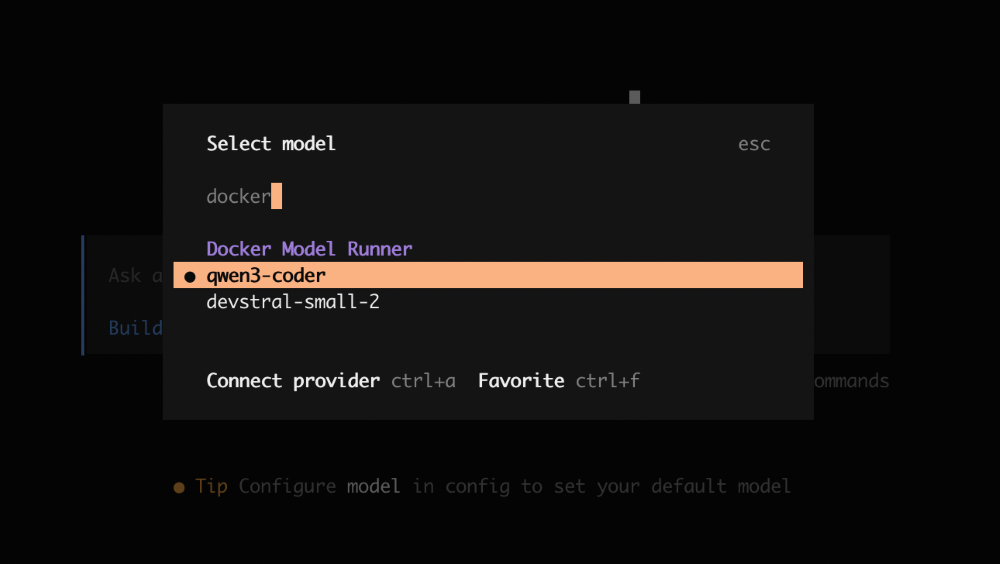
Task: Click the word Configure in the tip
Action: point(287,487)
